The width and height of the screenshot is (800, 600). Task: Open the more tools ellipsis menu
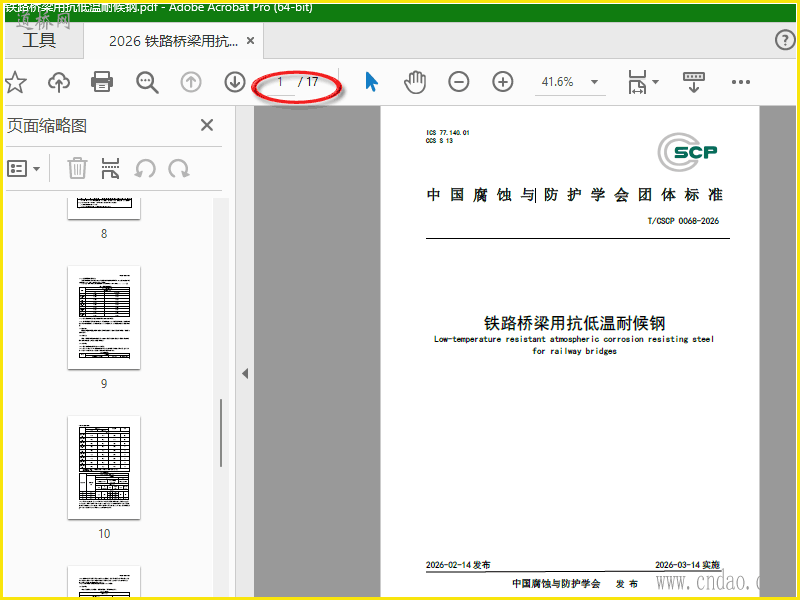(x=741, y=82)
